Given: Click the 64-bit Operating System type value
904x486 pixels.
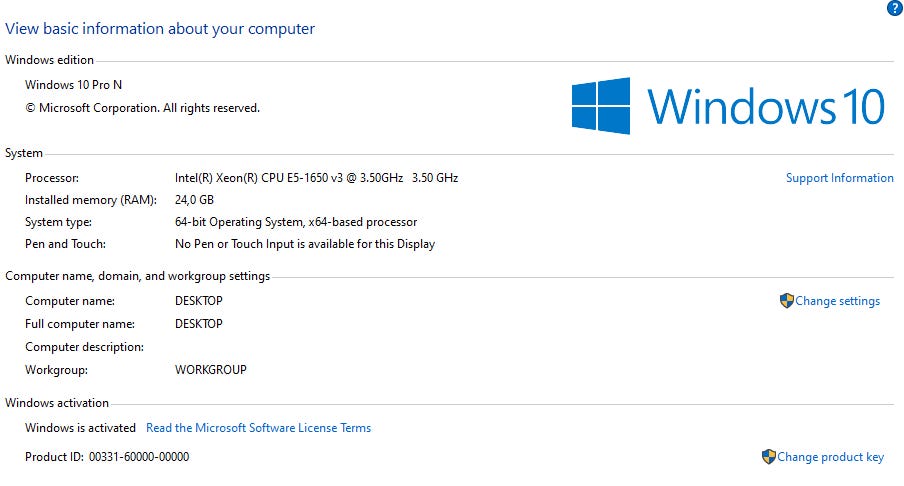Looking at the screenshot, I should point(296,222).
